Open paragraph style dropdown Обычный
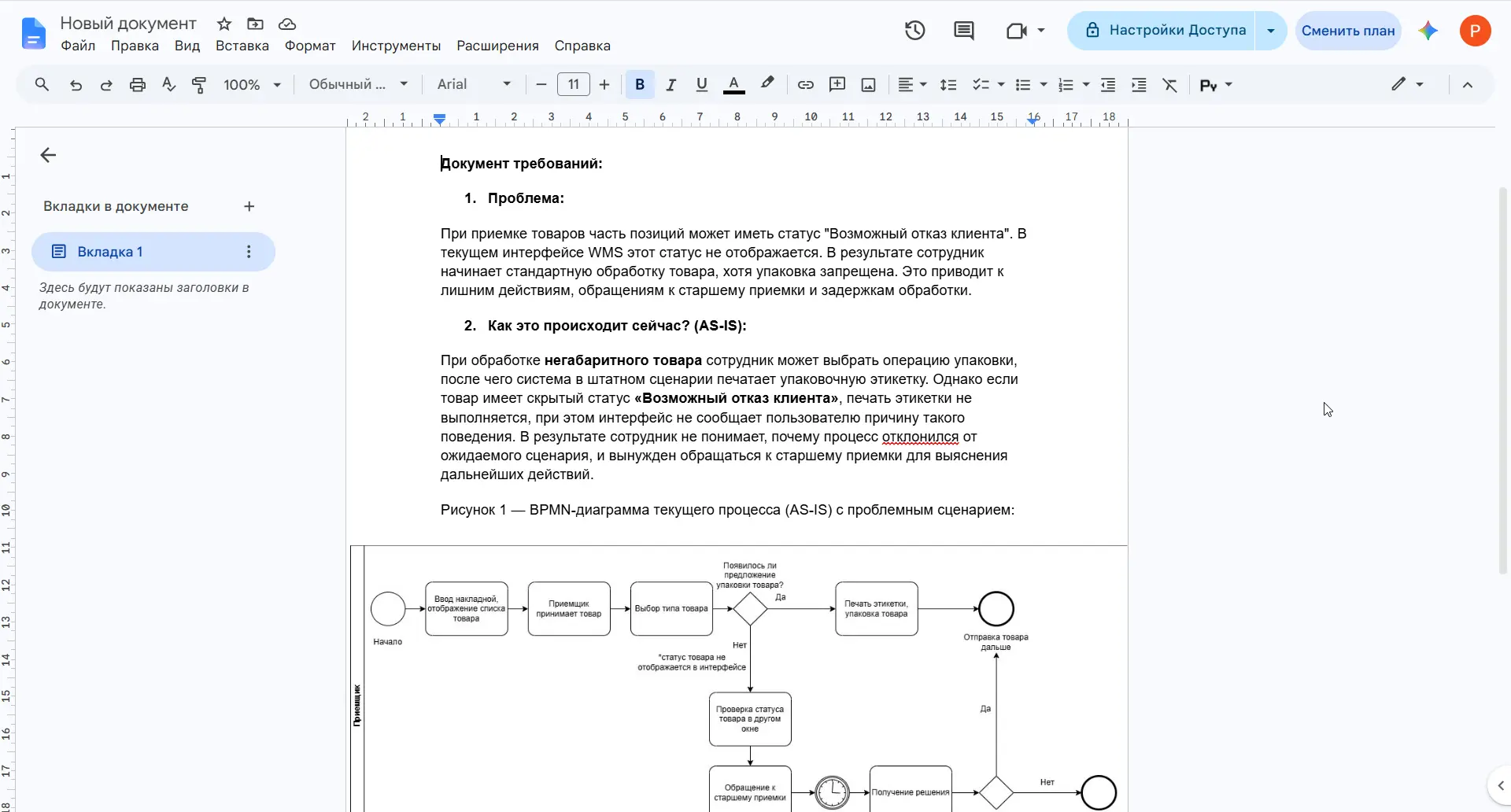The width and height of the screenshot is (1511, 812). tap(358, 84)
